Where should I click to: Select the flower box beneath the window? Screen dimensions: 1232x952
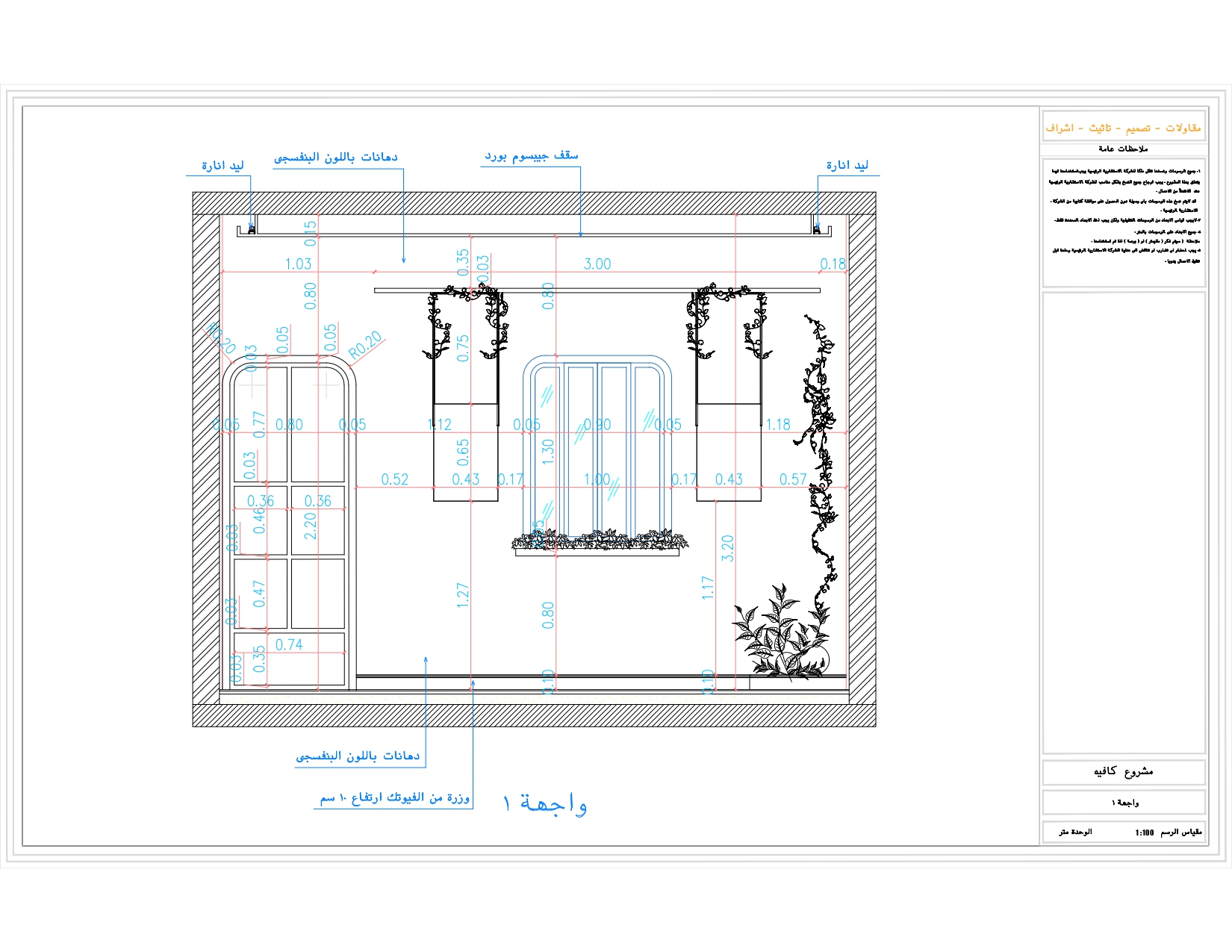[600, 543]
